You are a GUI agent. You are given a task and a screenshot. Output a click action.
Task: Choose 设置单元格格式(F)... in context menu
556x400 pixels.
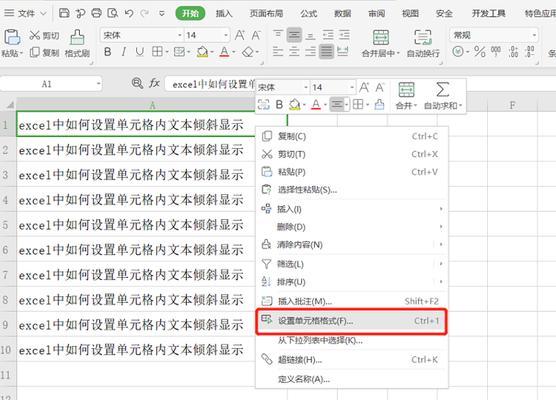click(x=351, y=321)
